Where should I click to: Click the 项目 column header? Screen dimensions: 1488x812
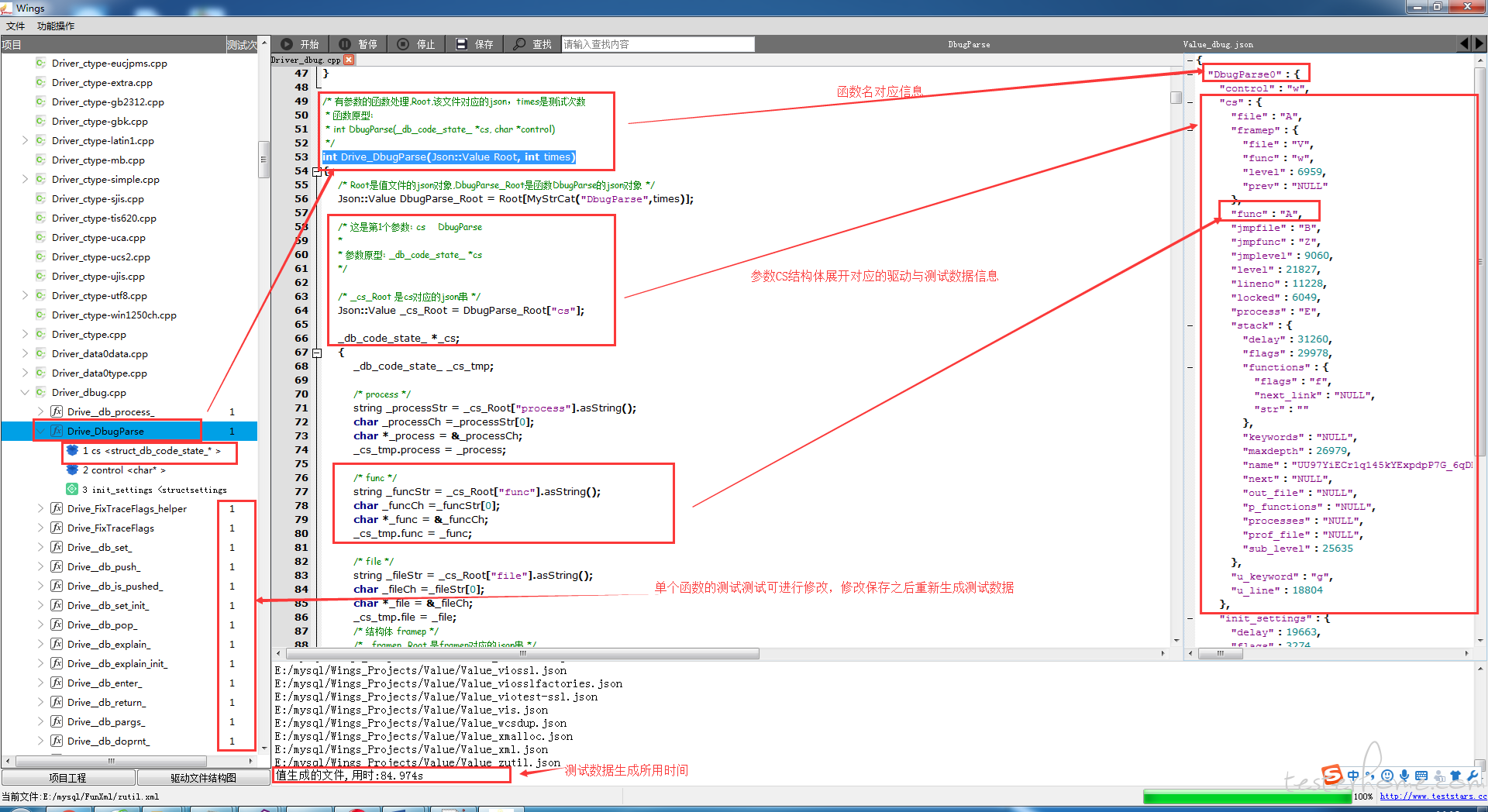[x=112, y=44]
